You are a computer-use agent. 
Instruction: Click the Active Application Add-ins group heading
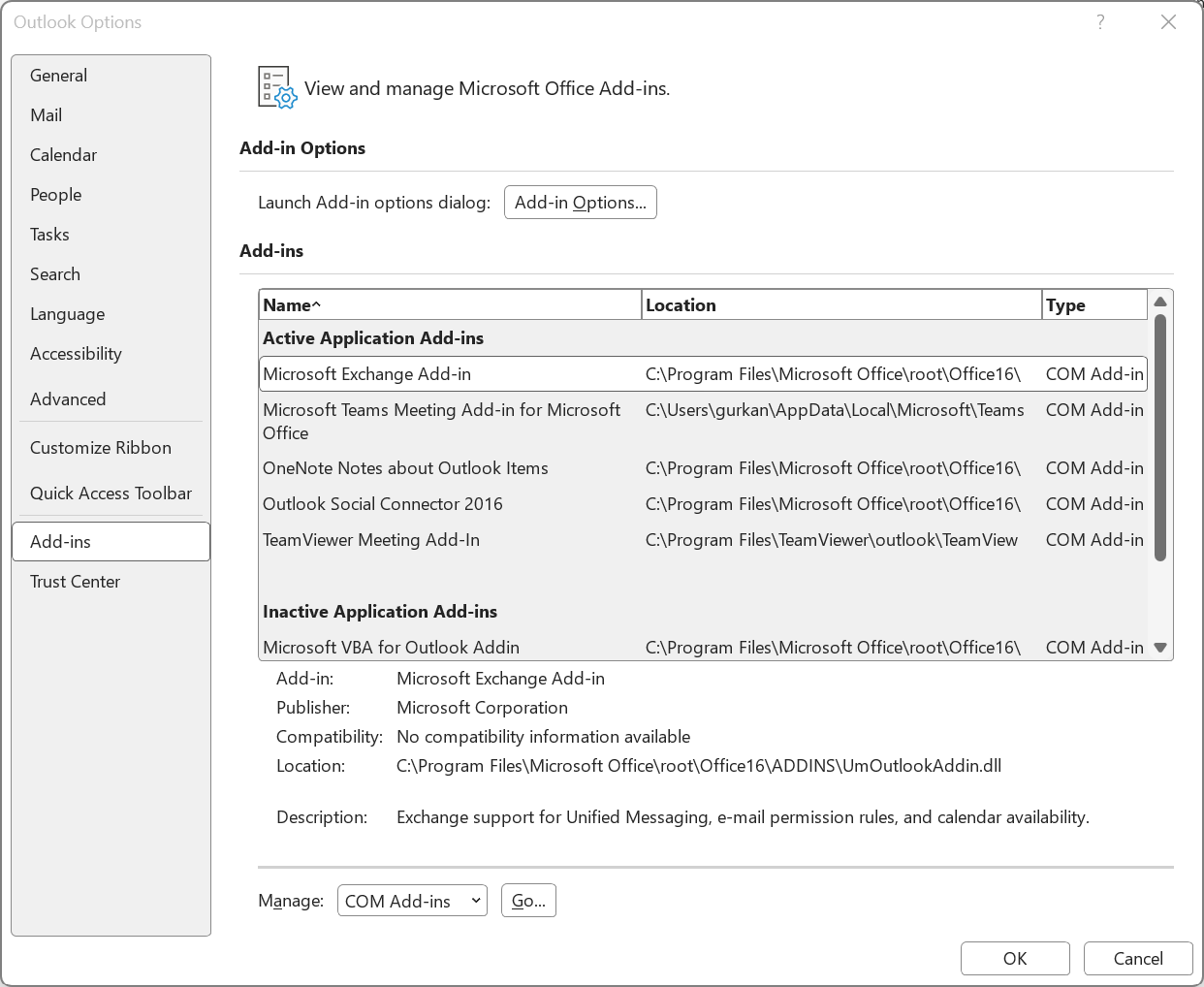(373, 338)
